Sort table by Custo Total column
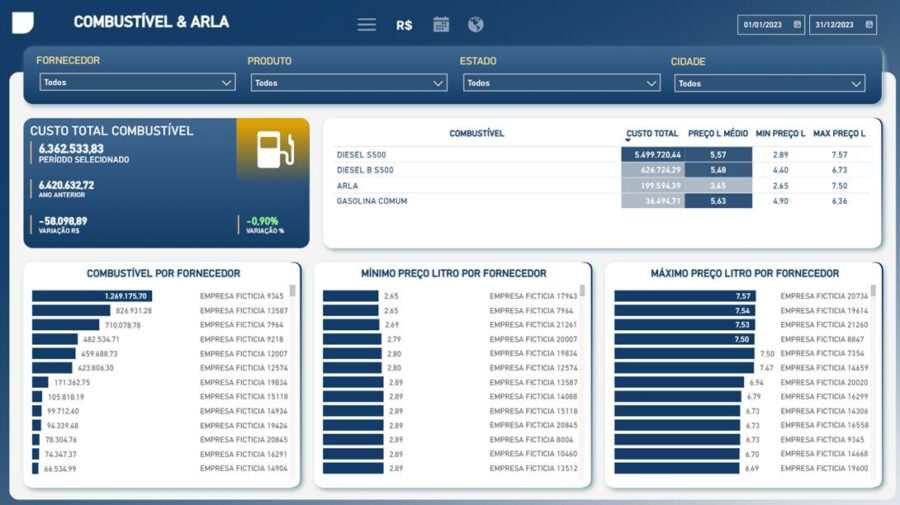 click(x=652, y=133)
